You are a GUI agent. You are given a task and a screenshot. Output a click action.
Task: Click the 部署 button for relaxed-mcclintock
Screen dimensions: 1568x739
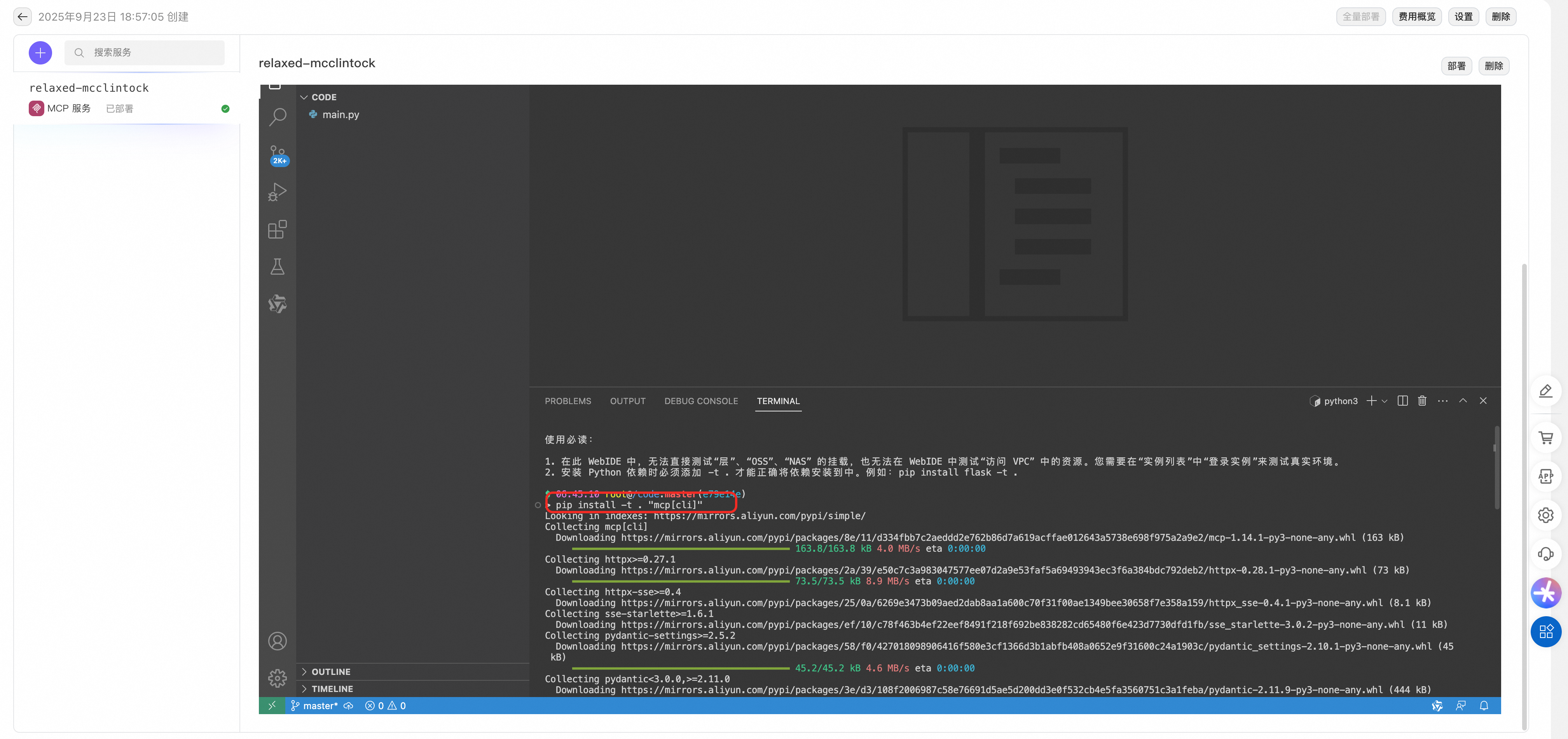pyautogui.click(x=1456, y=66)
